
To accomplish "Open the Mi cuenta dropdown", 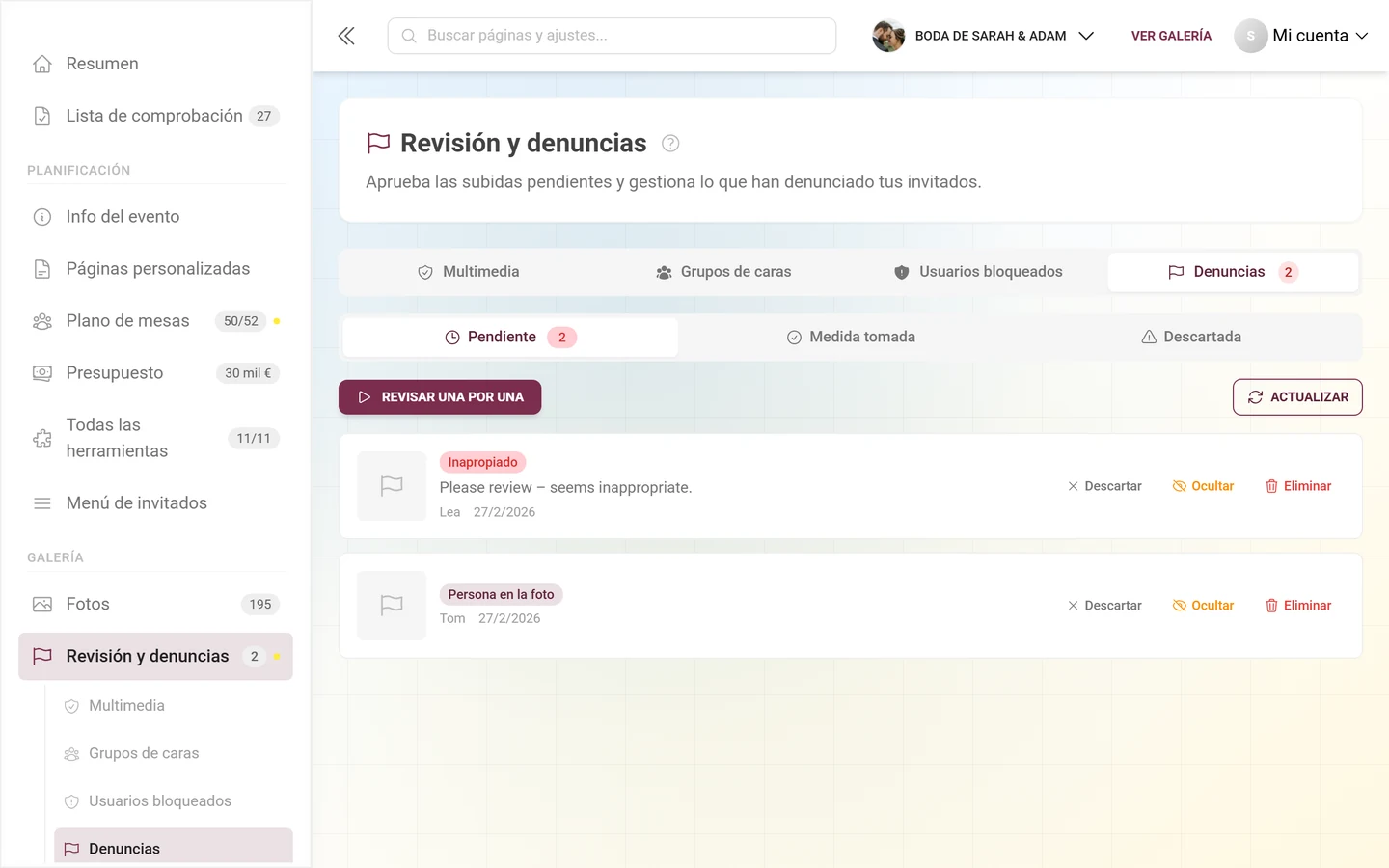I will (x=1301, y=36).
